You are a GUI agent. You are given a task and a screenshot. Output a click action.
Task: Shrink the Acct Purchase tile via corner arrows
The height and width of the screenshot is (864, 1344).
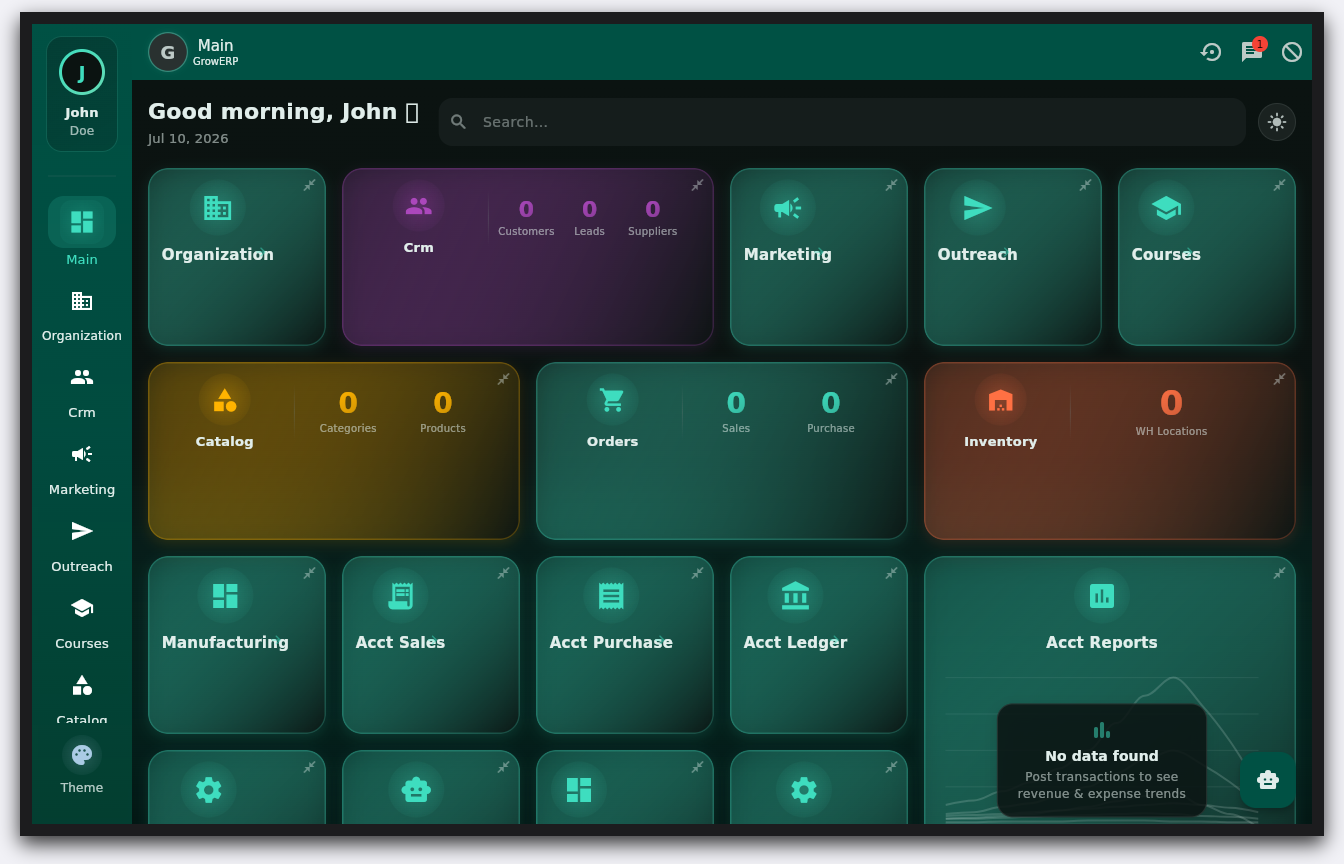(698, 573)
